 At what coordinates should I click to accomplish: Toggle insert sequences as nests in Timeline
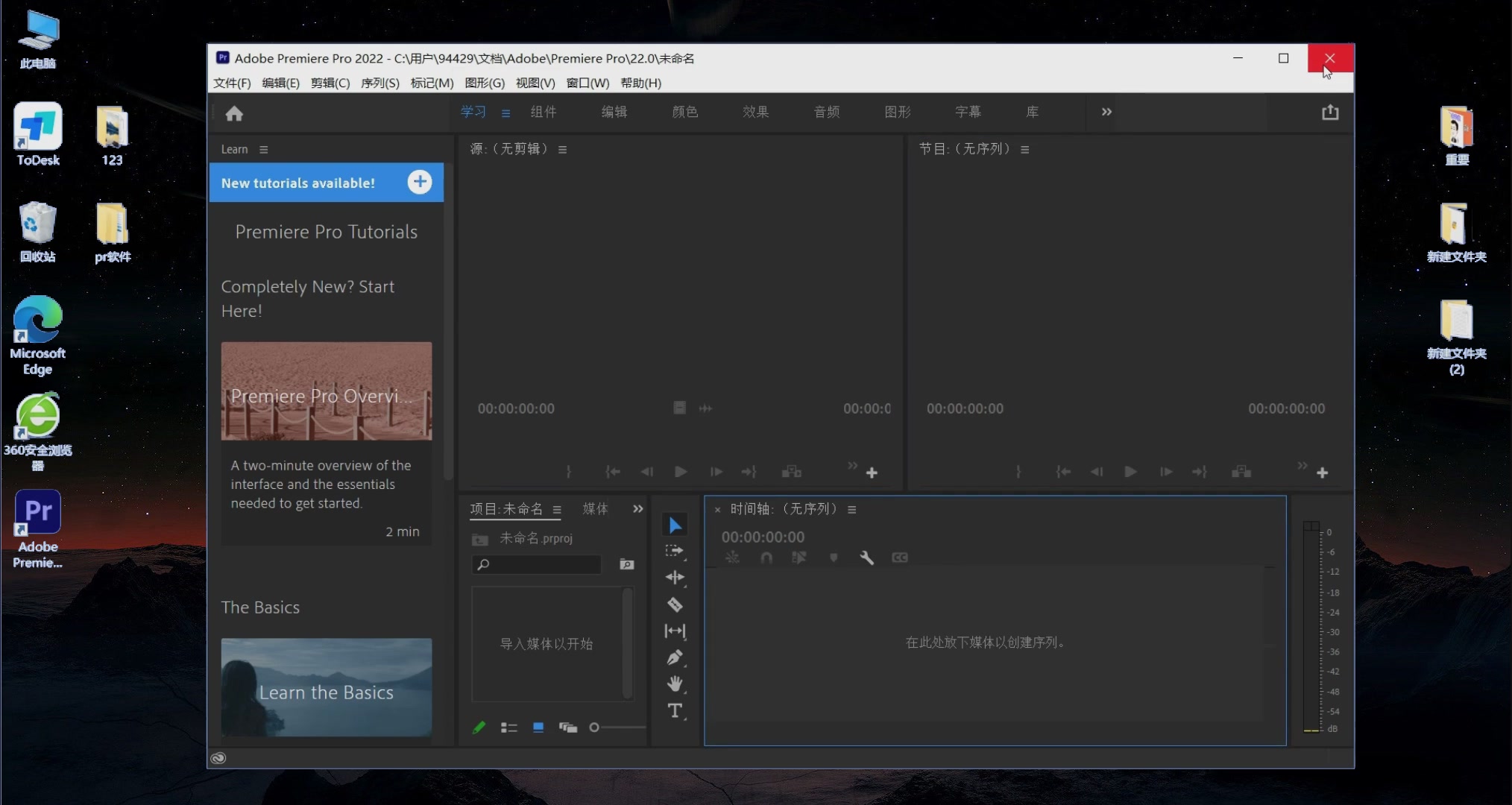(x=732, y=558)
